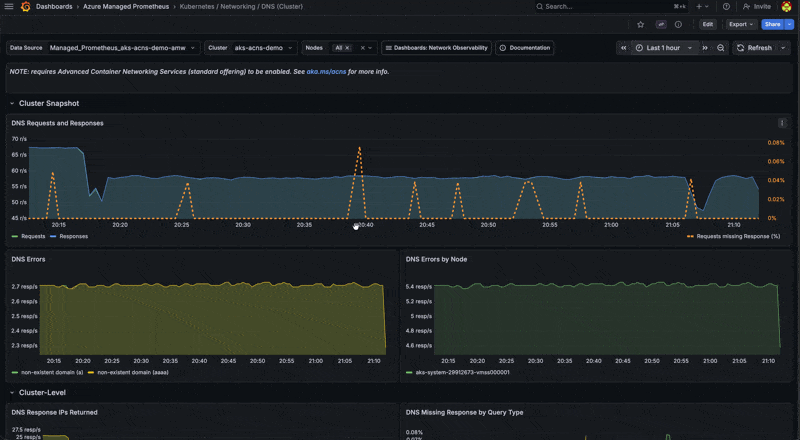
Task: Click DNS Requests and Responses panel title
Action: pos(57,123)
